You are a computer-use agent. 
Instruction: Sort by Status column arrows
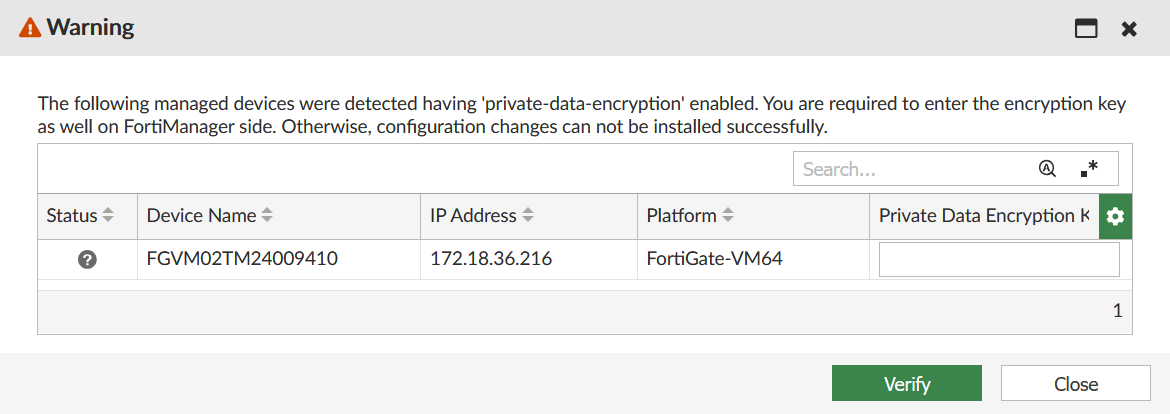click(108, 216)
